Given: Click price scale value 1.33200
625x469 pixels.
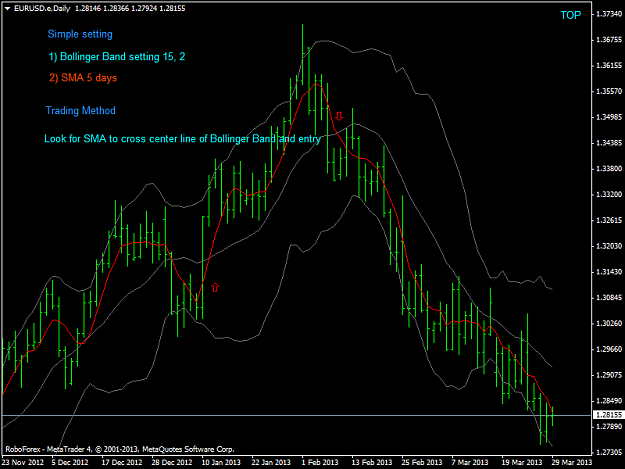Looking at the screenshot, I should [x=609, y=194].
